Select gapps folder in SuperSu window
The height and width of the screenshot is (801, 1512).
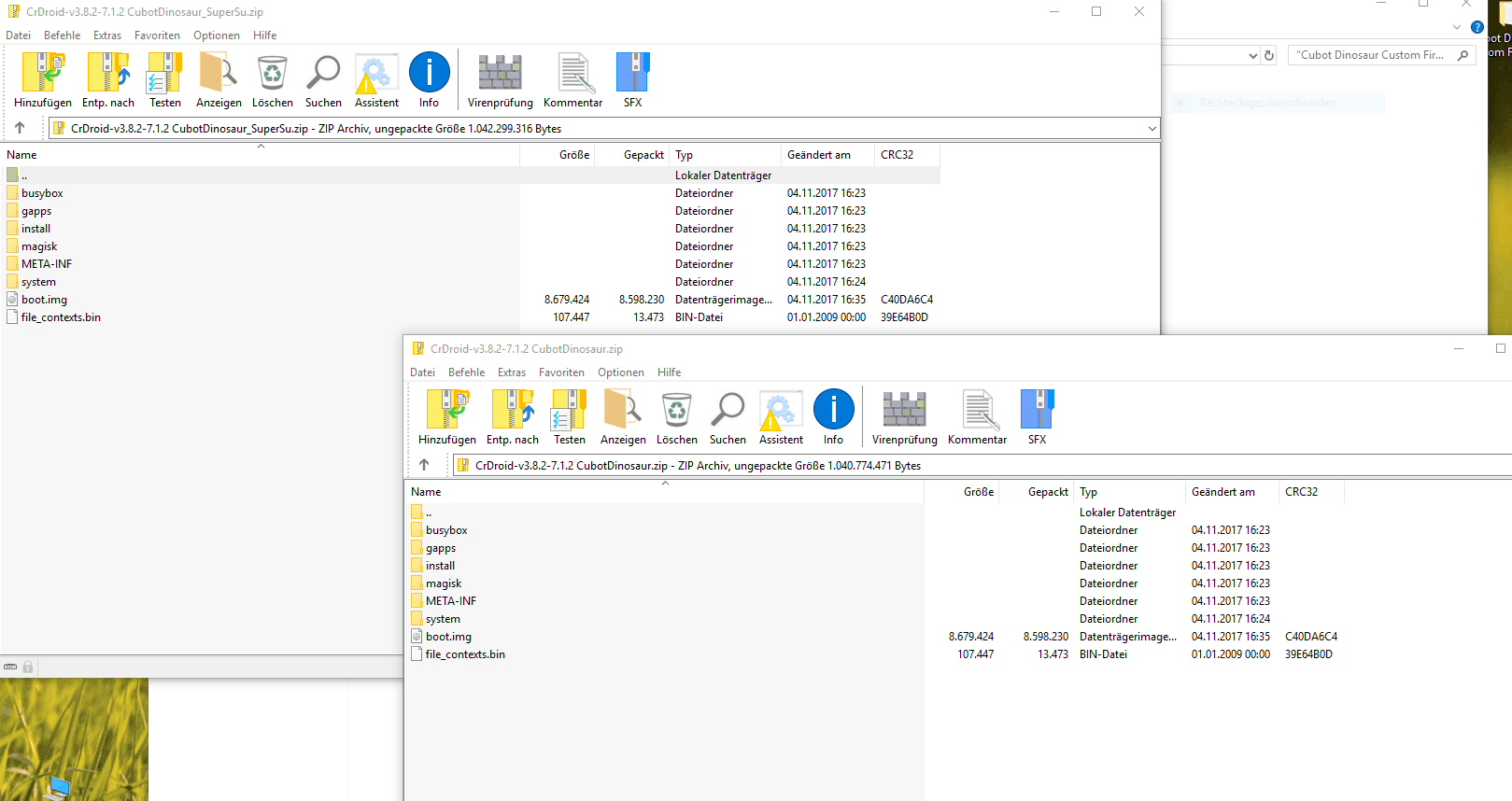(x=36, y=211)
